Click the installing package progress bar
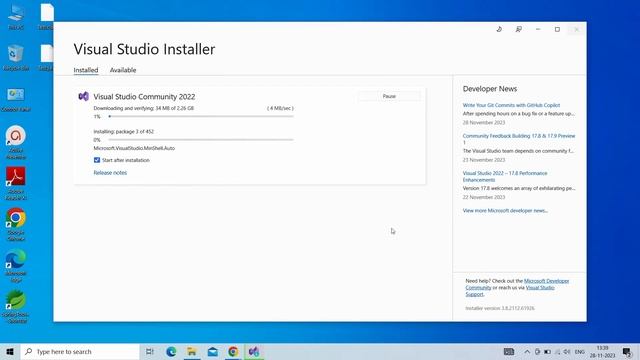 [201, 140]
